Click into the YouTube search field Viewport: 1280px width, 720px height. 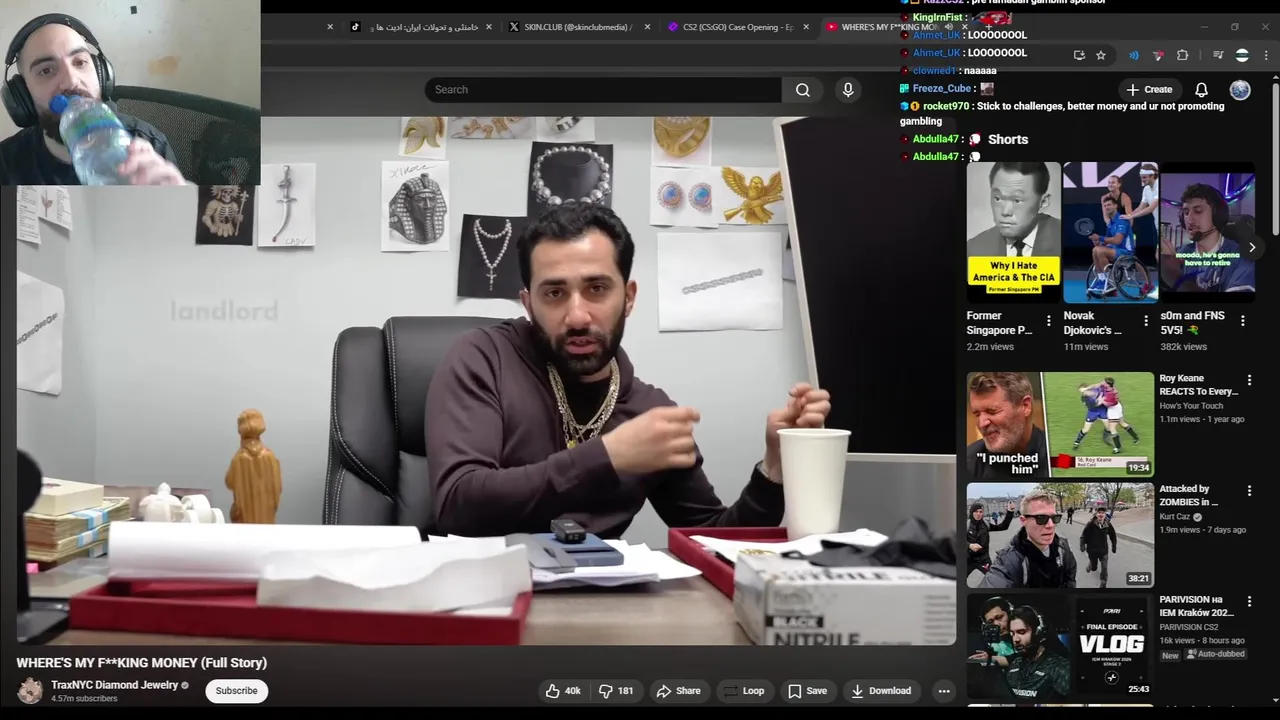tap(603, 90)
